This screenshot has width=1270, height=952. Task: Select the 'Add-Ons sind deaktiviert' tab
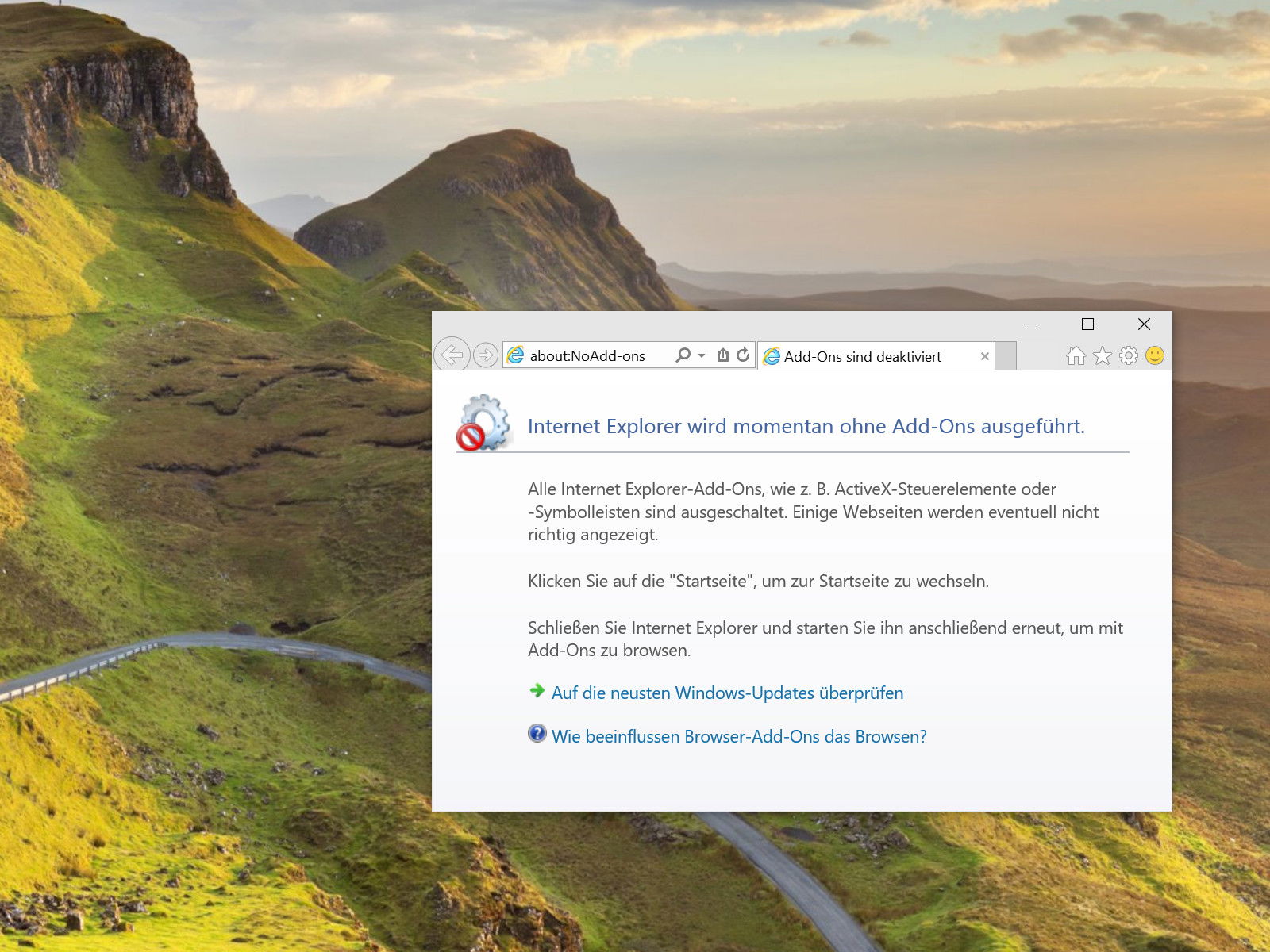876,356
